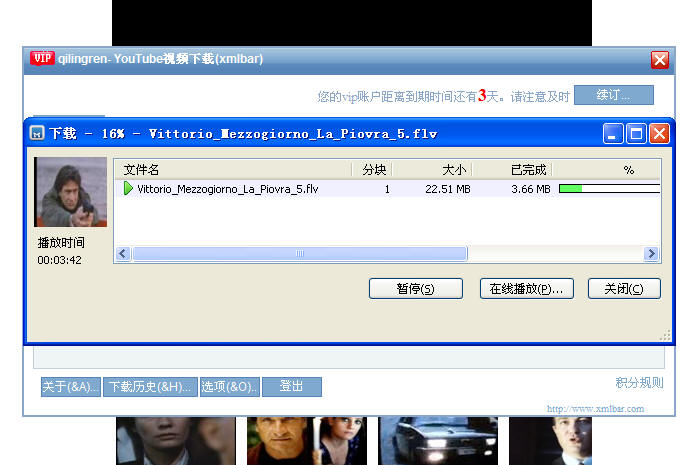Click the 22.51 MB size value
Image resolution: width=699 pixels, height=465 pixels.
448,189
